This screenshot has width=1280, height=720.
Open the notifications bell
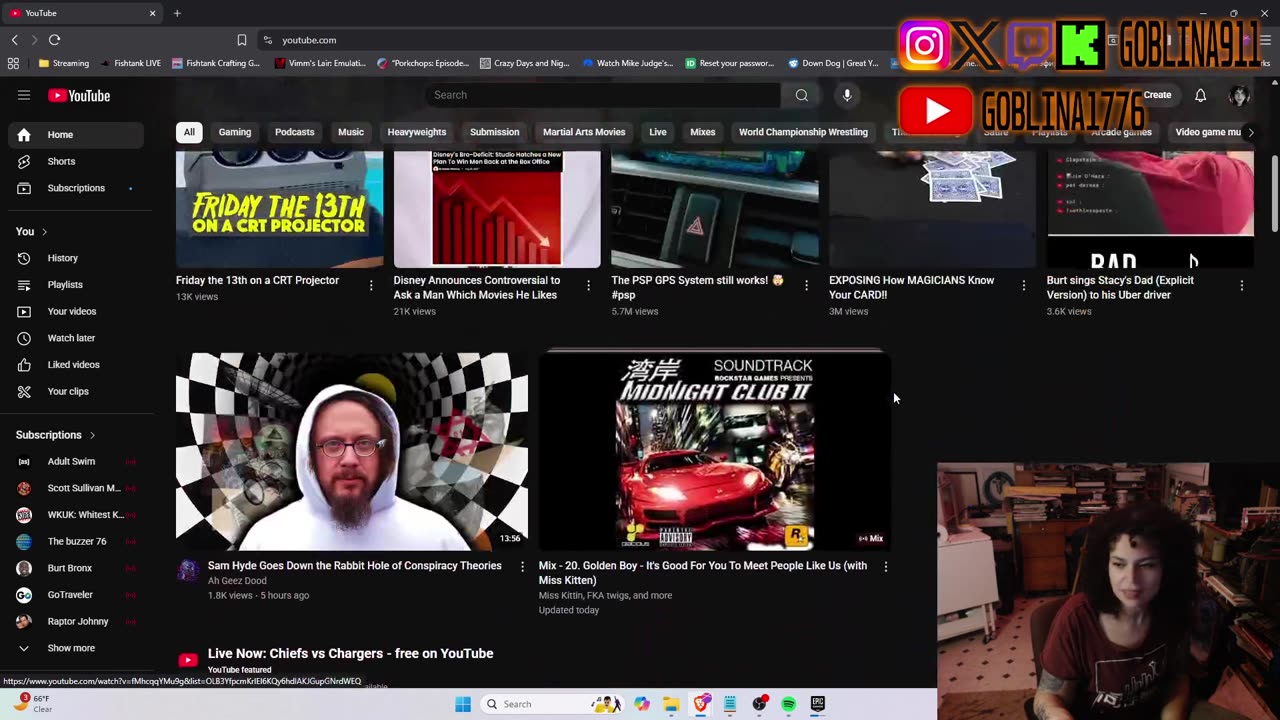[x=1200, y=95]
